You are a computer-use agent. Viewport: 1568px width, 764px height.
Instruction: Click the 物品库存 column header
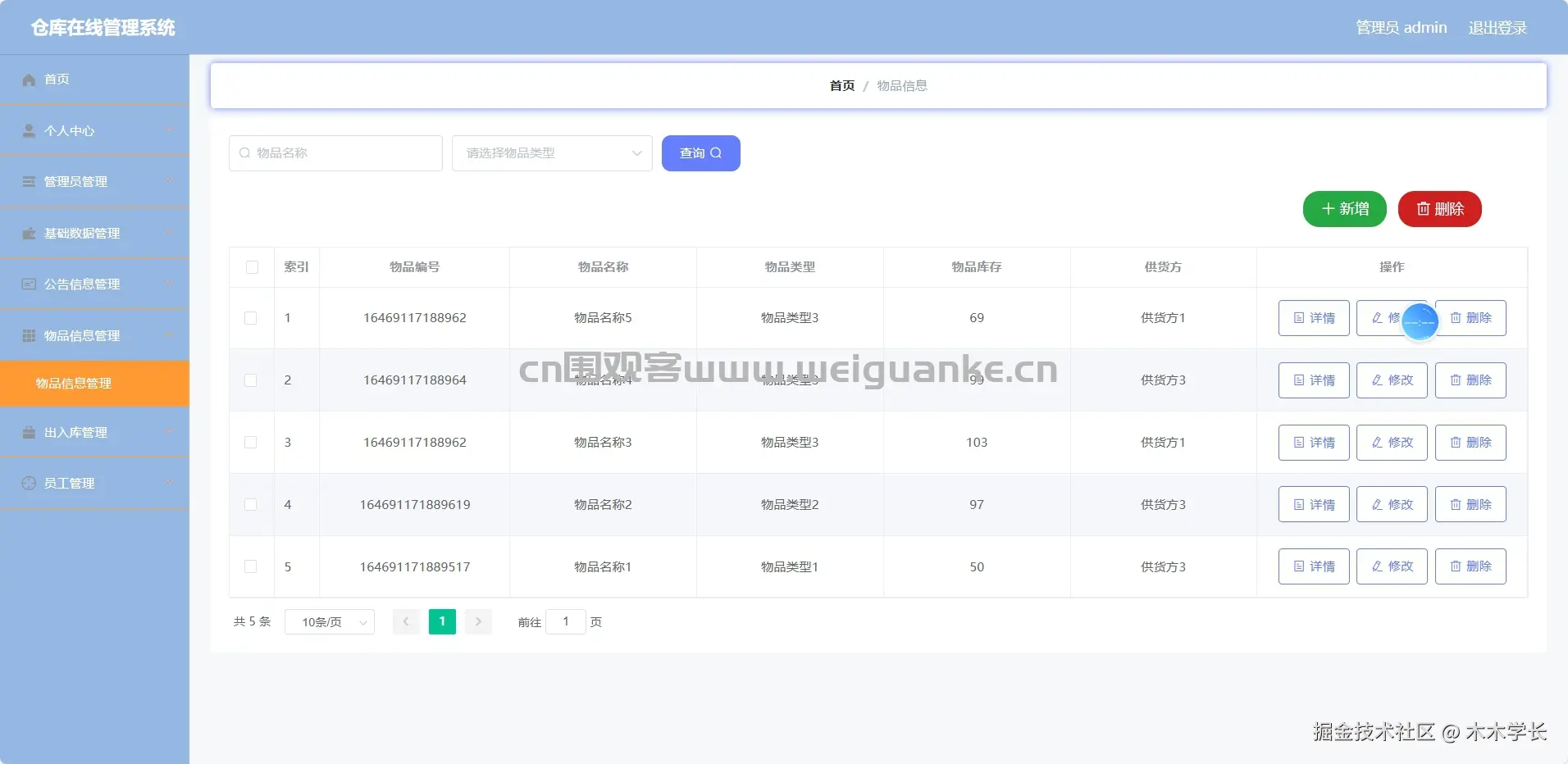(977, 267)
